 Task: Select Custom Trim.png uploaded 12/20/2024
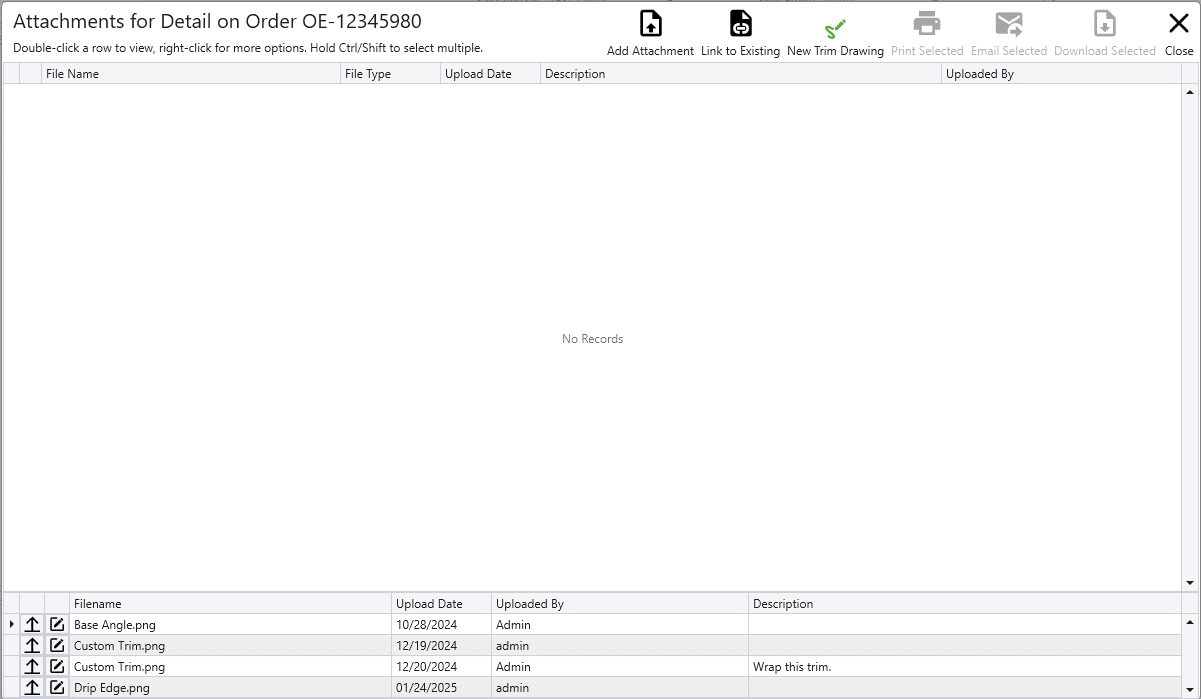(x=230, y=667)
